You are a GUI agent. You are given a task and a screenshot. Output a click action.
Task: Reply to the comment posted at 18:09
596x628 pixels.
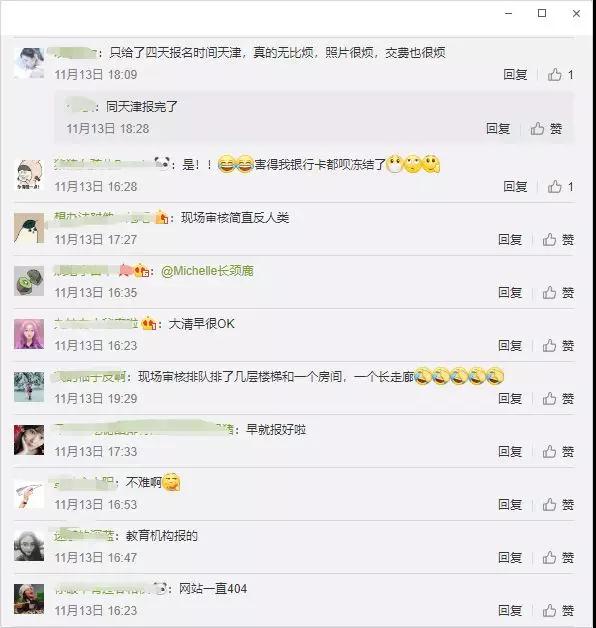515,74
